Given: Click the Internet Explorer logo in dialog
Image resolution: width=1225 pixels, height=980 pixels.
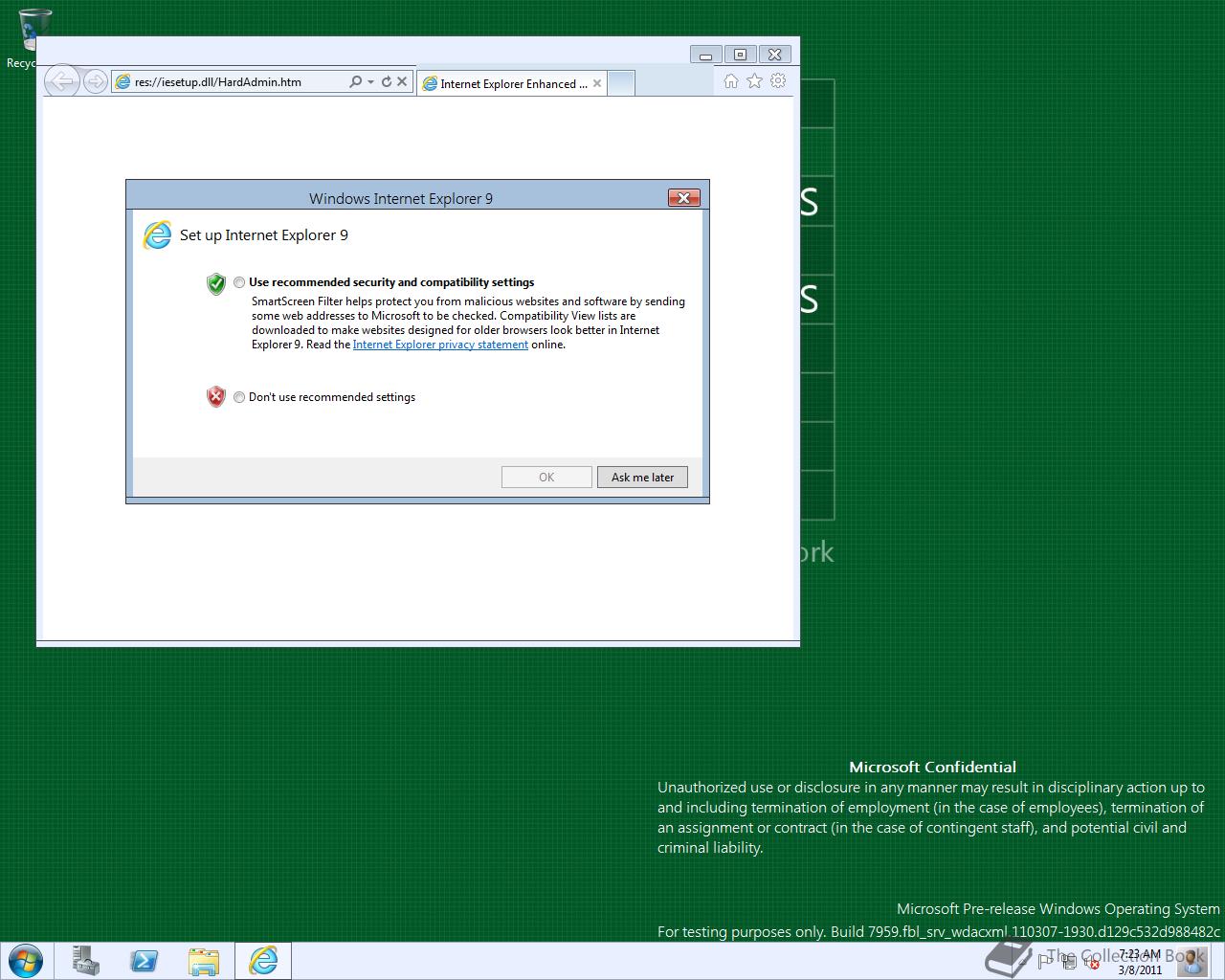Looking at the screenshot, I should [157, 234].
